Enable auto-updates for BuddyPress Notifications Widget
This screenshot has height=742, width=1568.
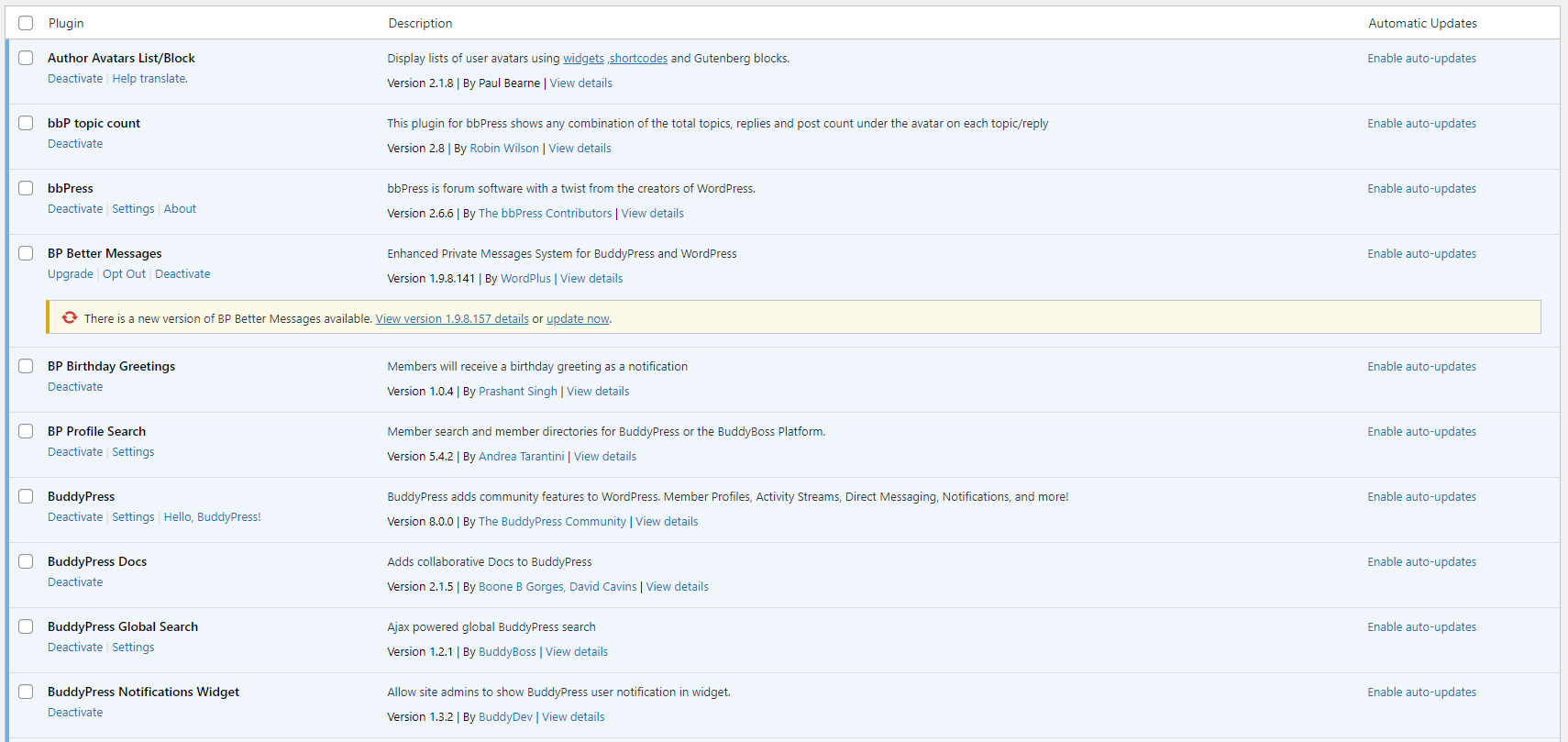click(x=1421, y=692)
